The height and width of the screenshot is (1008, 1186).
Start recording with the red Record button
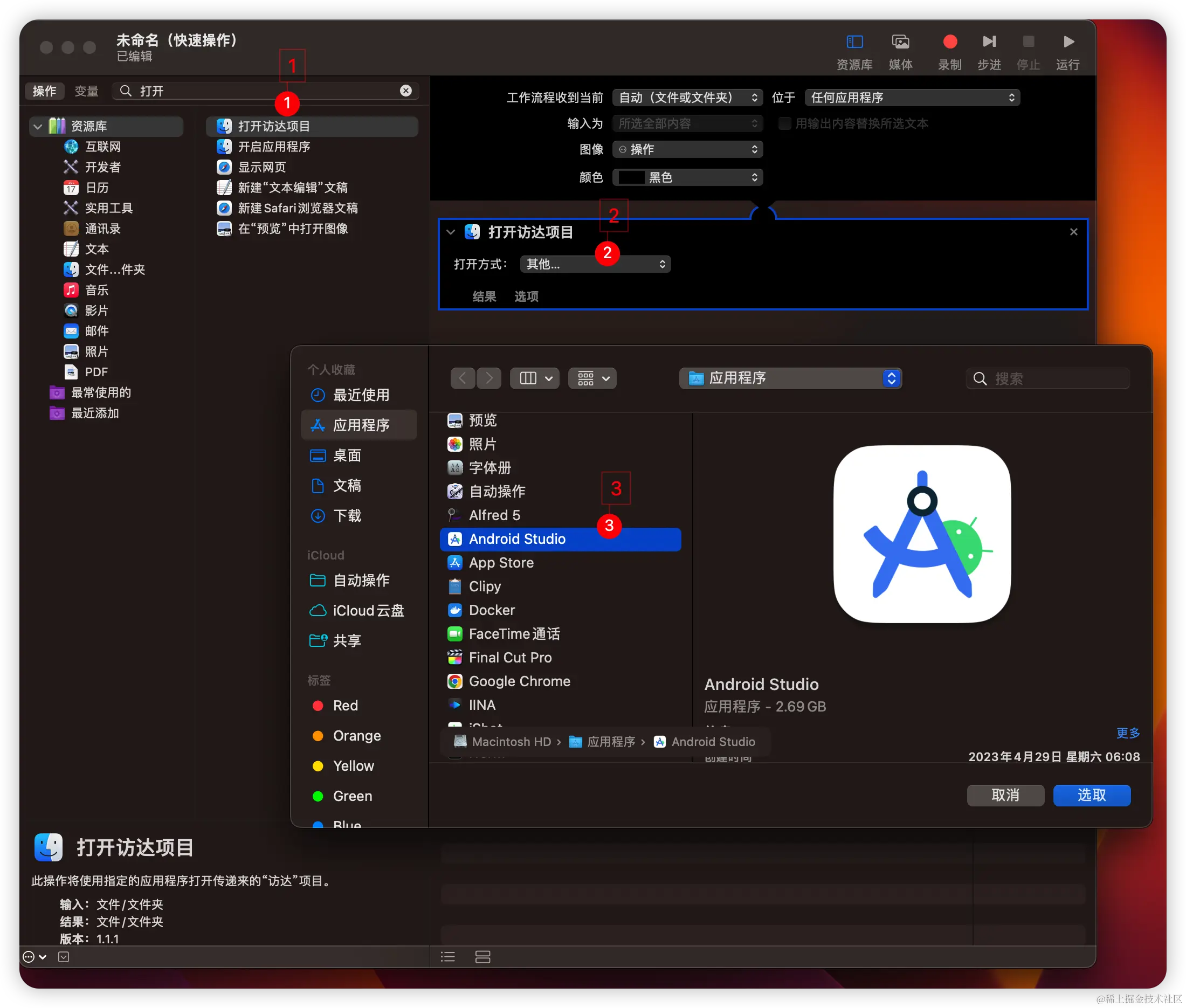[x=949, y=42]
